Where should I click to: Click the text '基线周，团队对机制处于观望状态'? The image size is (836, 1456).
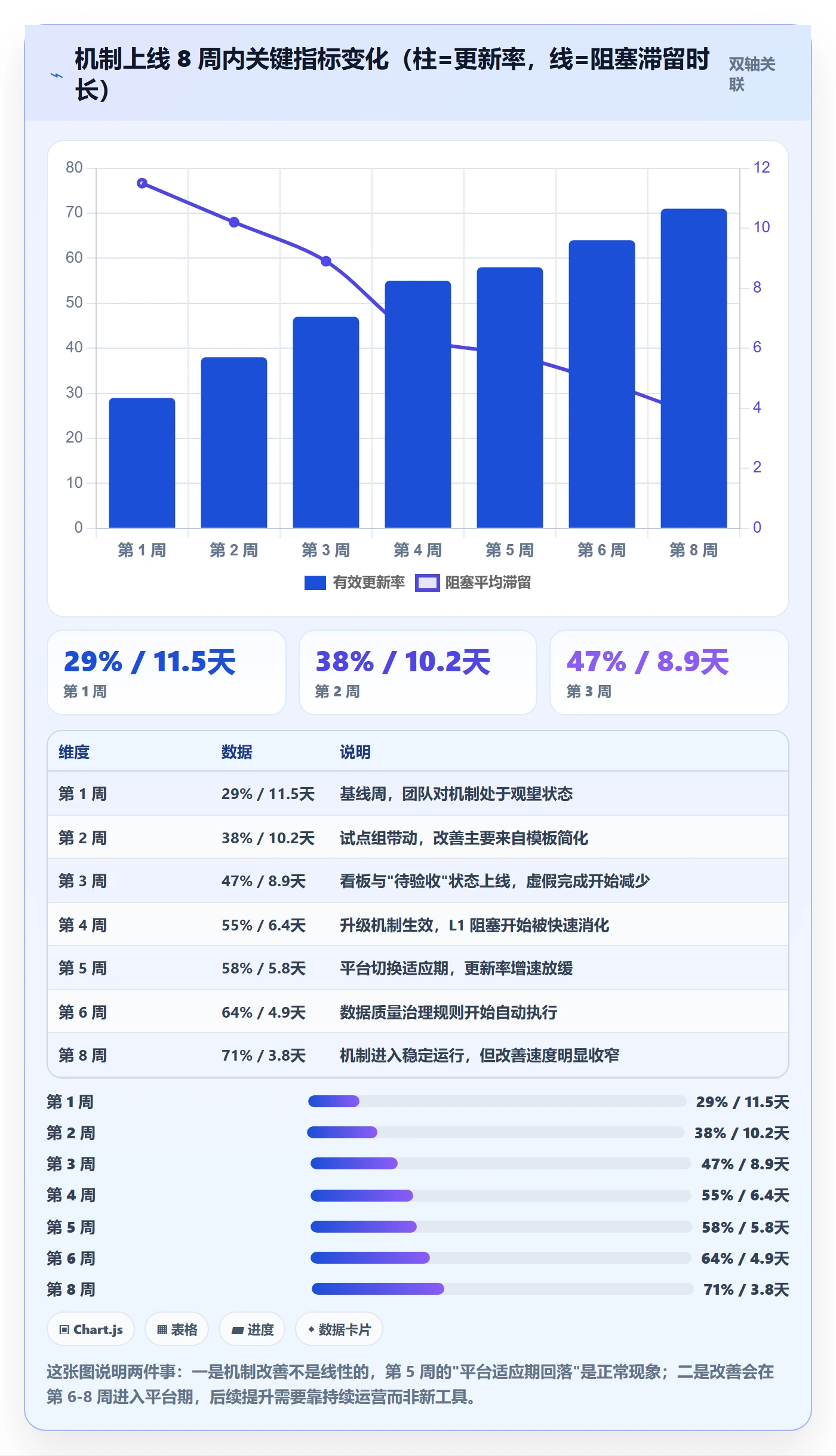[456, 794]
